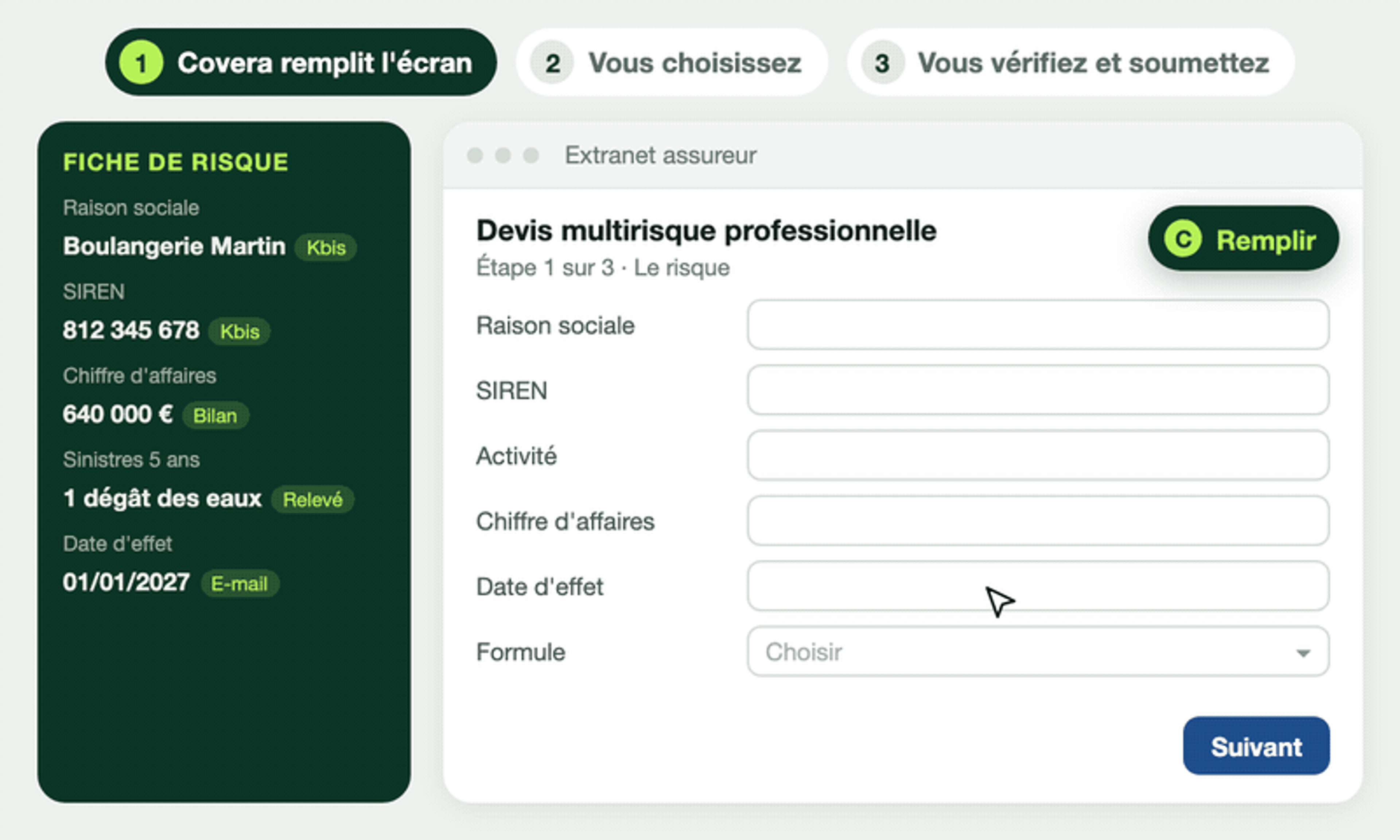The image size is (1400, 840).
Task: Click the Kbis badge beside Boulangerie Martin
Action: tap(325, 247)
